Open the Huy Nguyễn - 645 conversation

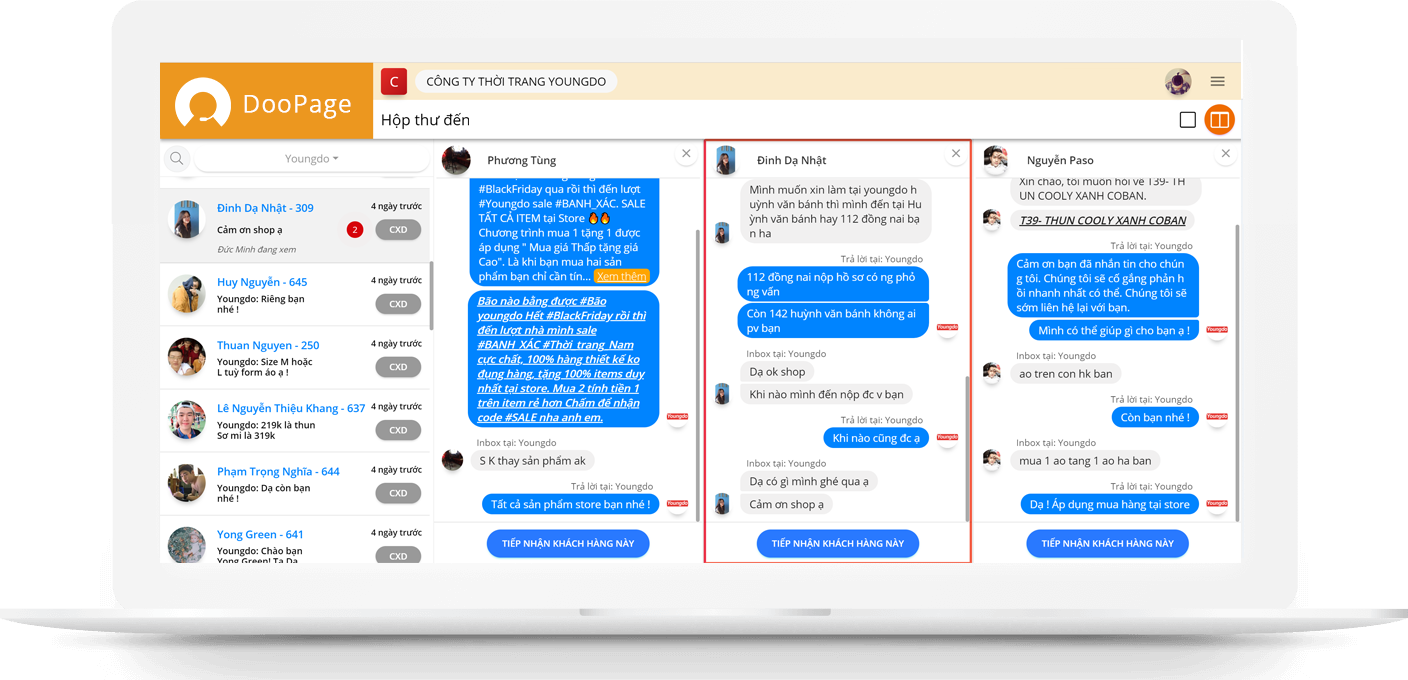[x=295, y=293]
